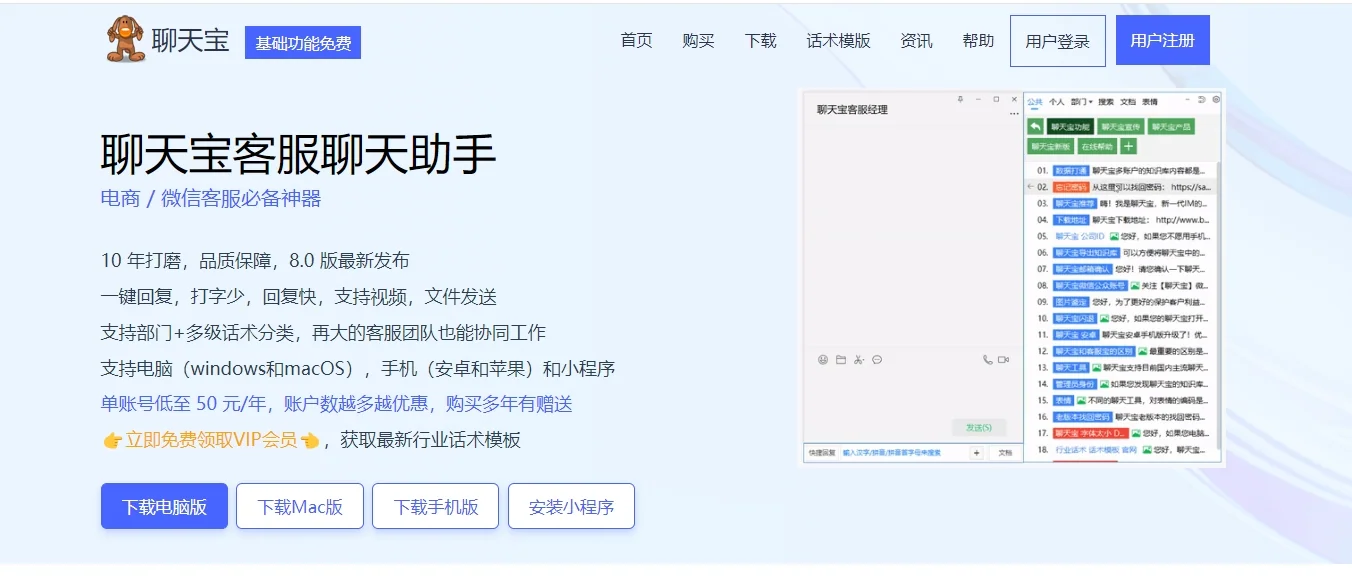
Task: Open the 资讯 navigation item
Action: click(x=917, y=41)
